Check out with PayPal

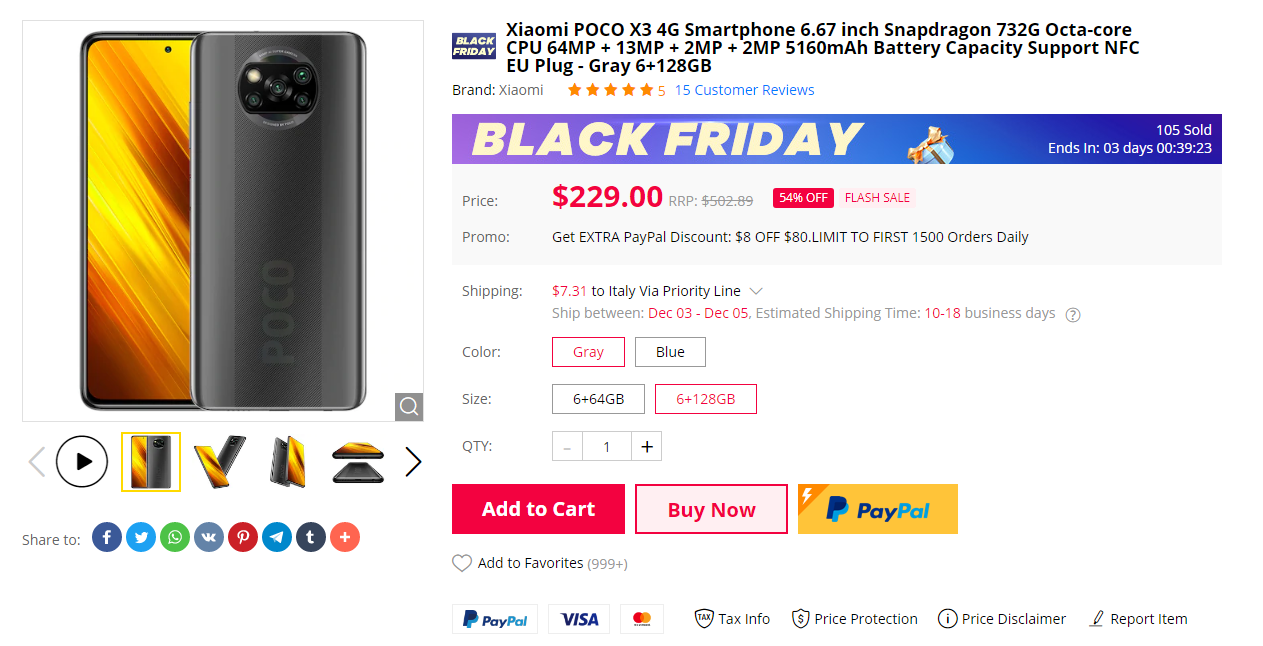click(877, 509)
